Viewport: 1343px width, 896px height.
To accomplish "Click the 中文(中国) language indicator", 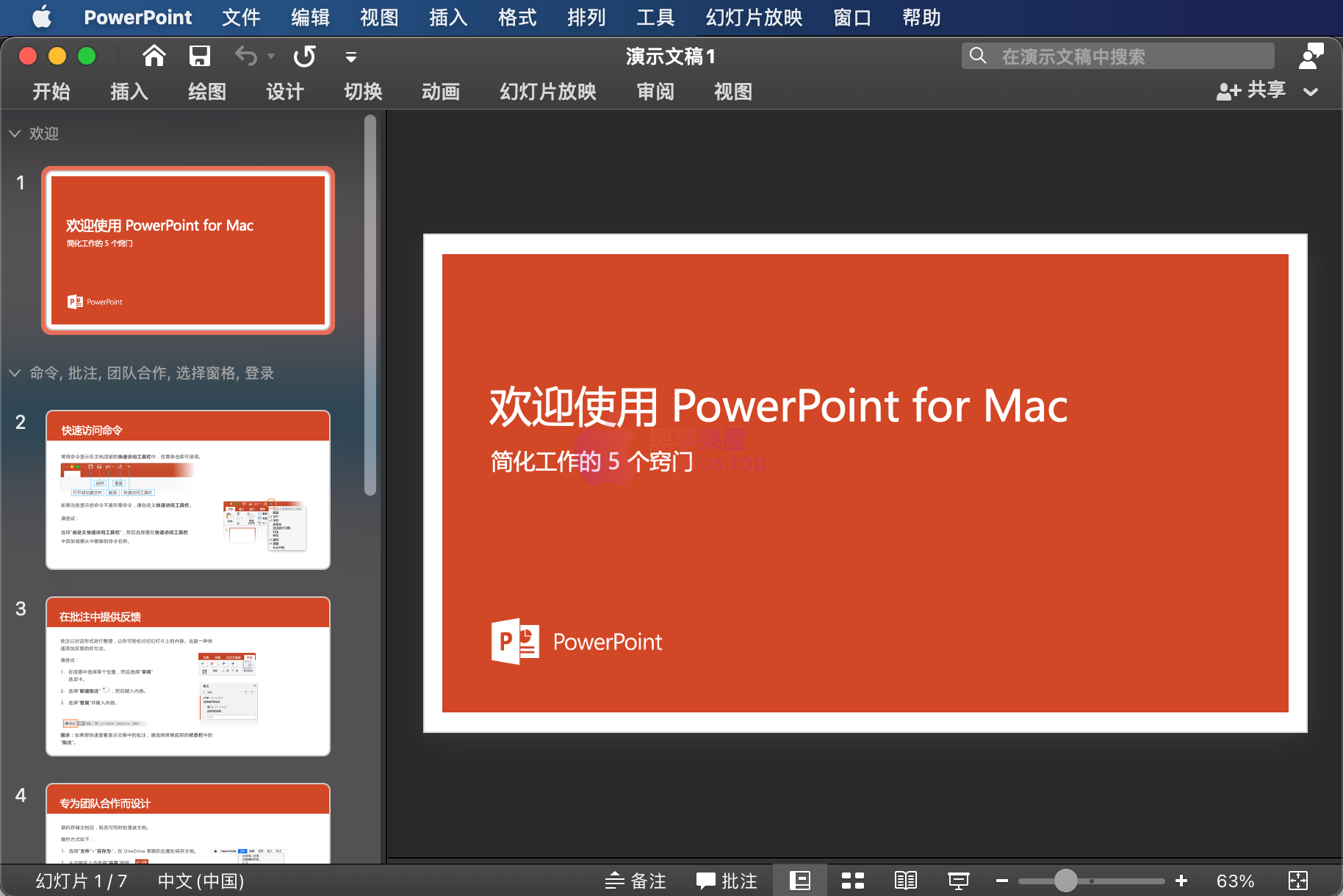I will pyautogui.click(x=201, y=881).
